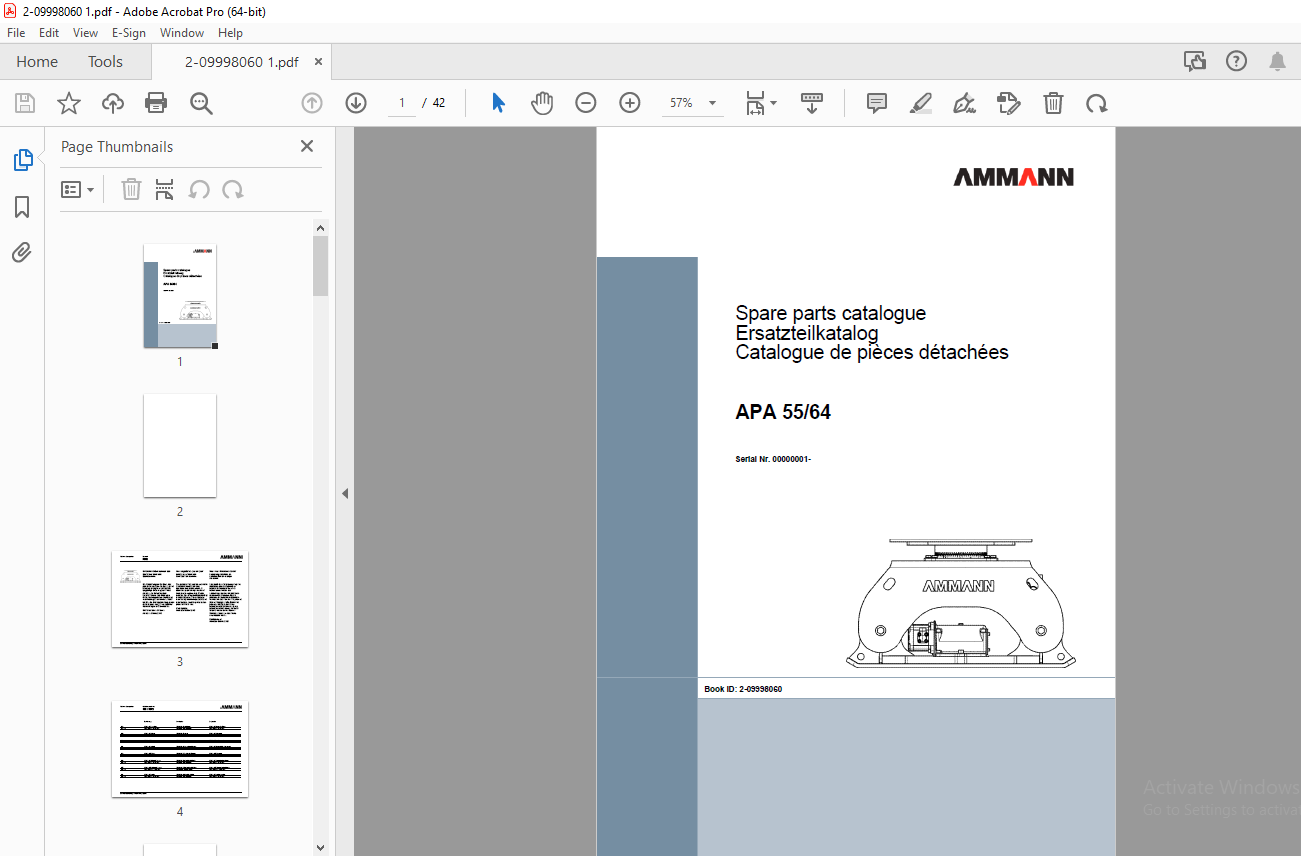This screenshot has width=1301, height=856.
Task: Open the Attachments paperclip panel
Action: [22, 253]
